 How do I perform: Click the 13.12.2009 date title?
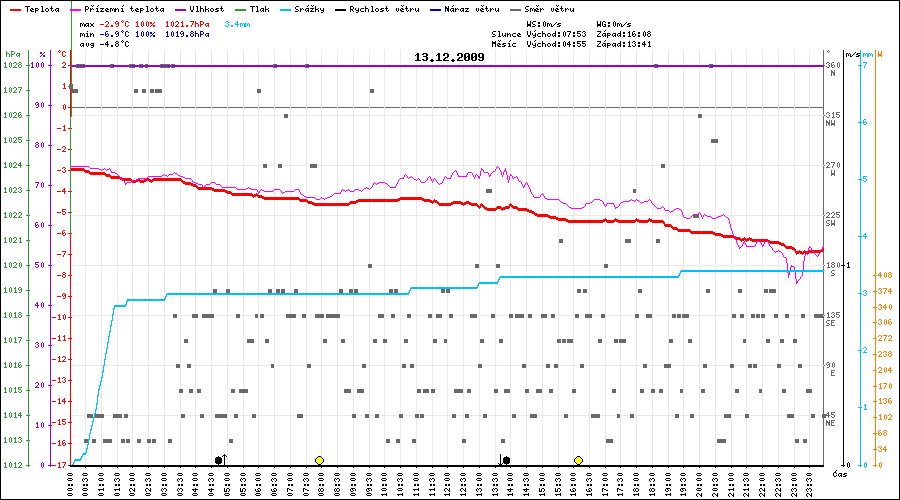tap(449, 57)
